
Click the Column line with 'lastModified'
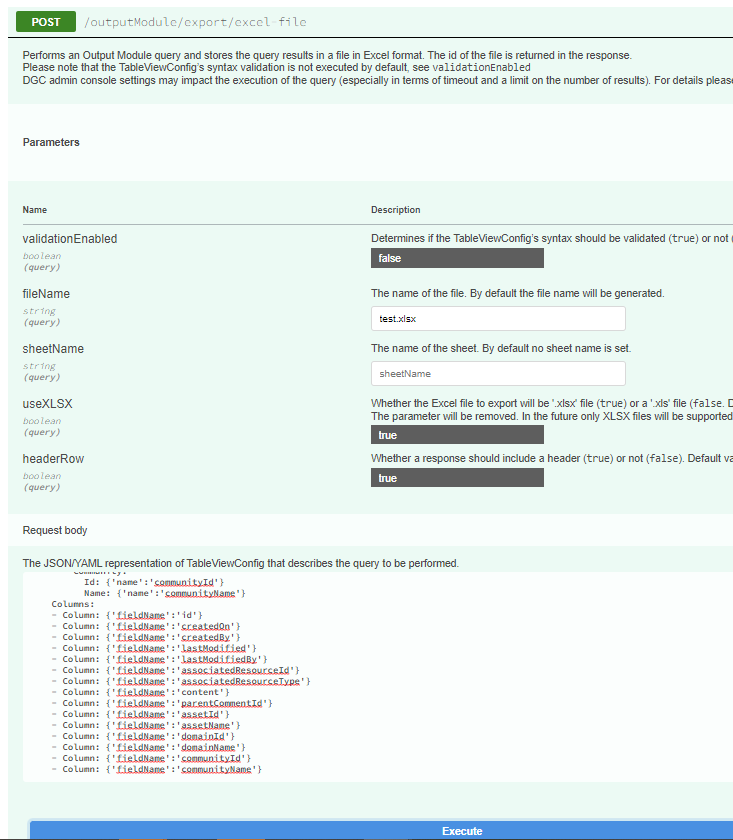[x=154, y=648]
